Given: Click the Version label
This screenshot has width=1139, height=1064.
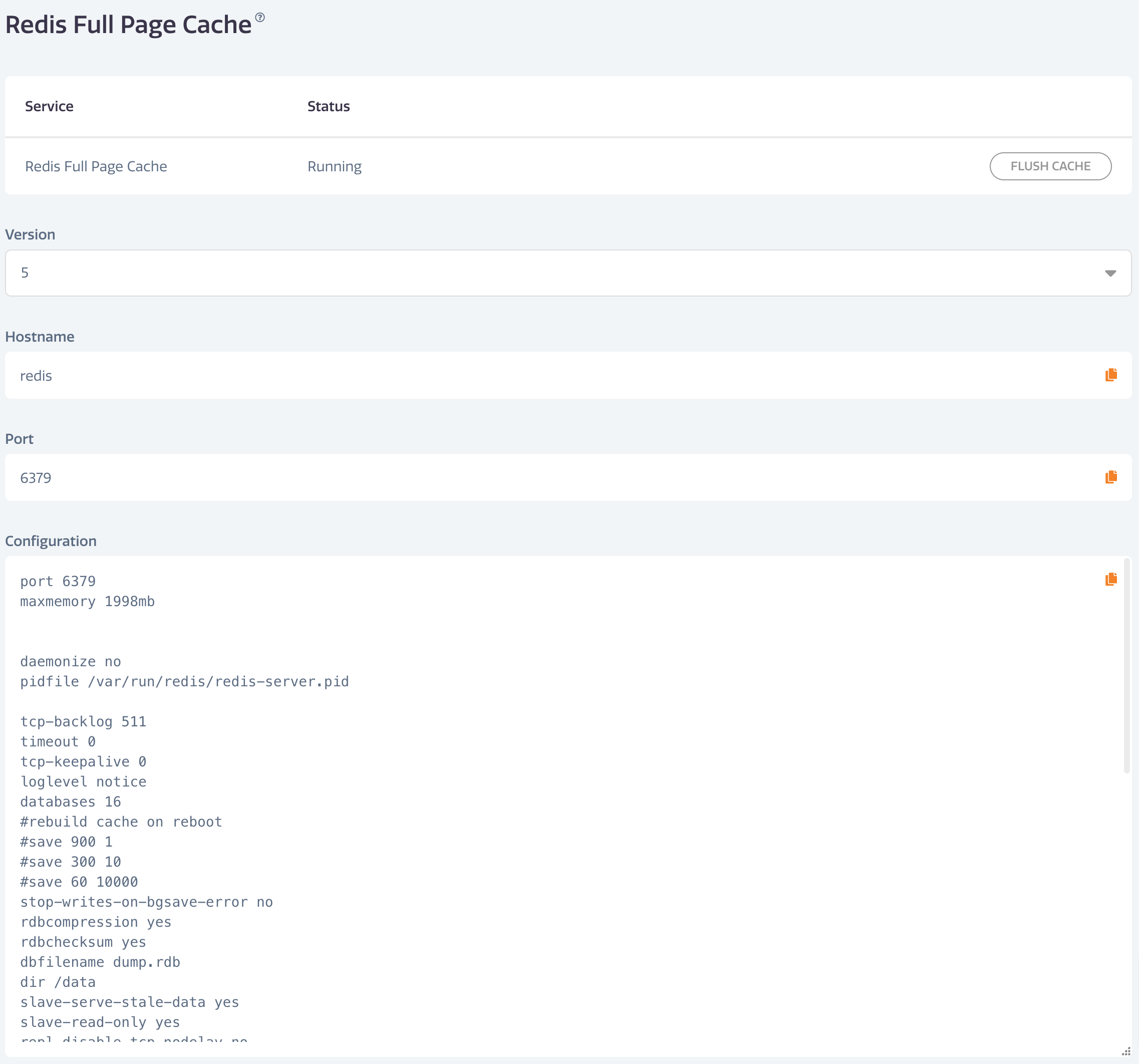Looking at the screenshot, I should tap(31, 234).
